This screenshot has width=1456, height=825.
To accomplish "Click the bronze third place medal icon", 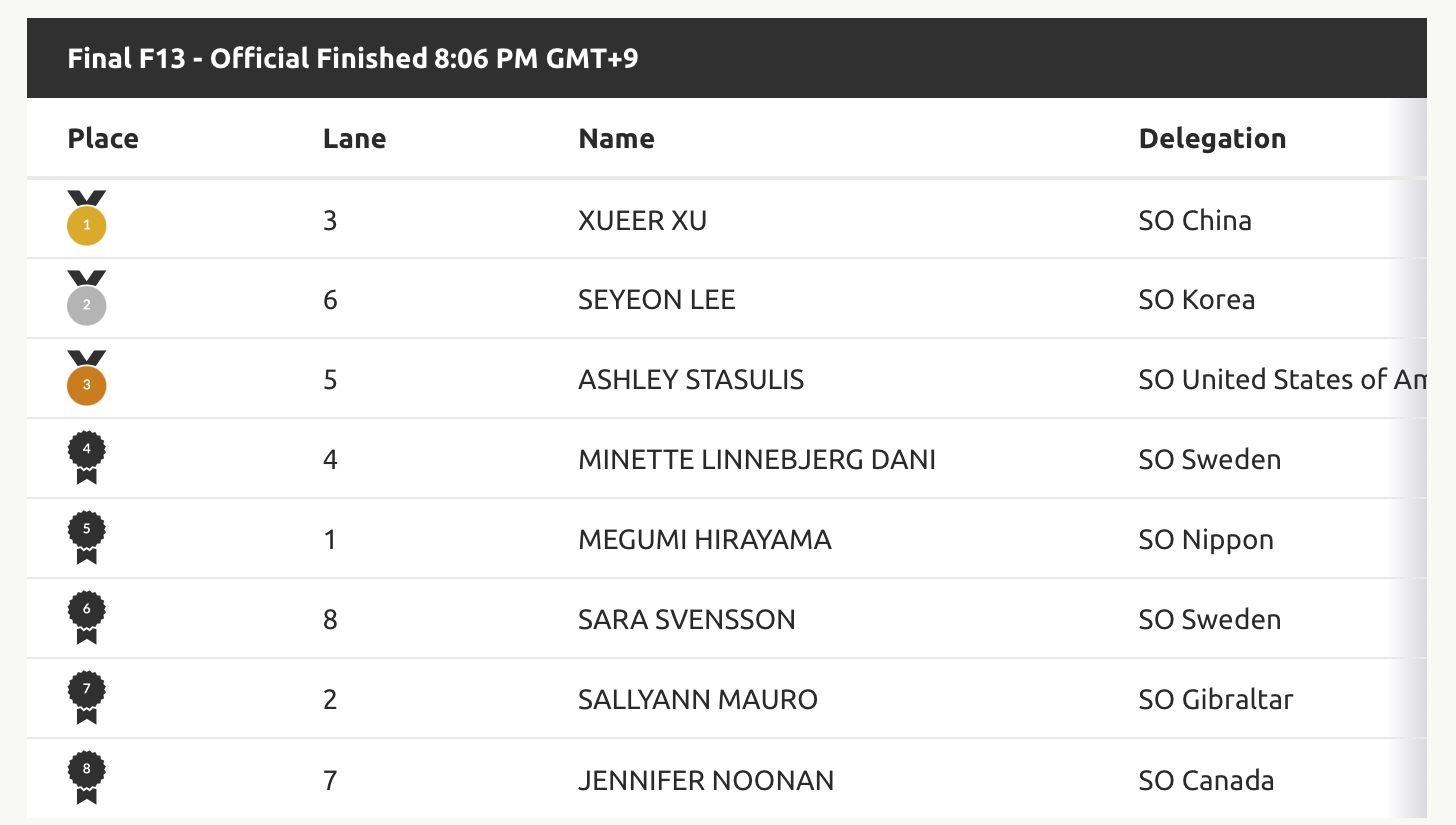I will (86, 378).
